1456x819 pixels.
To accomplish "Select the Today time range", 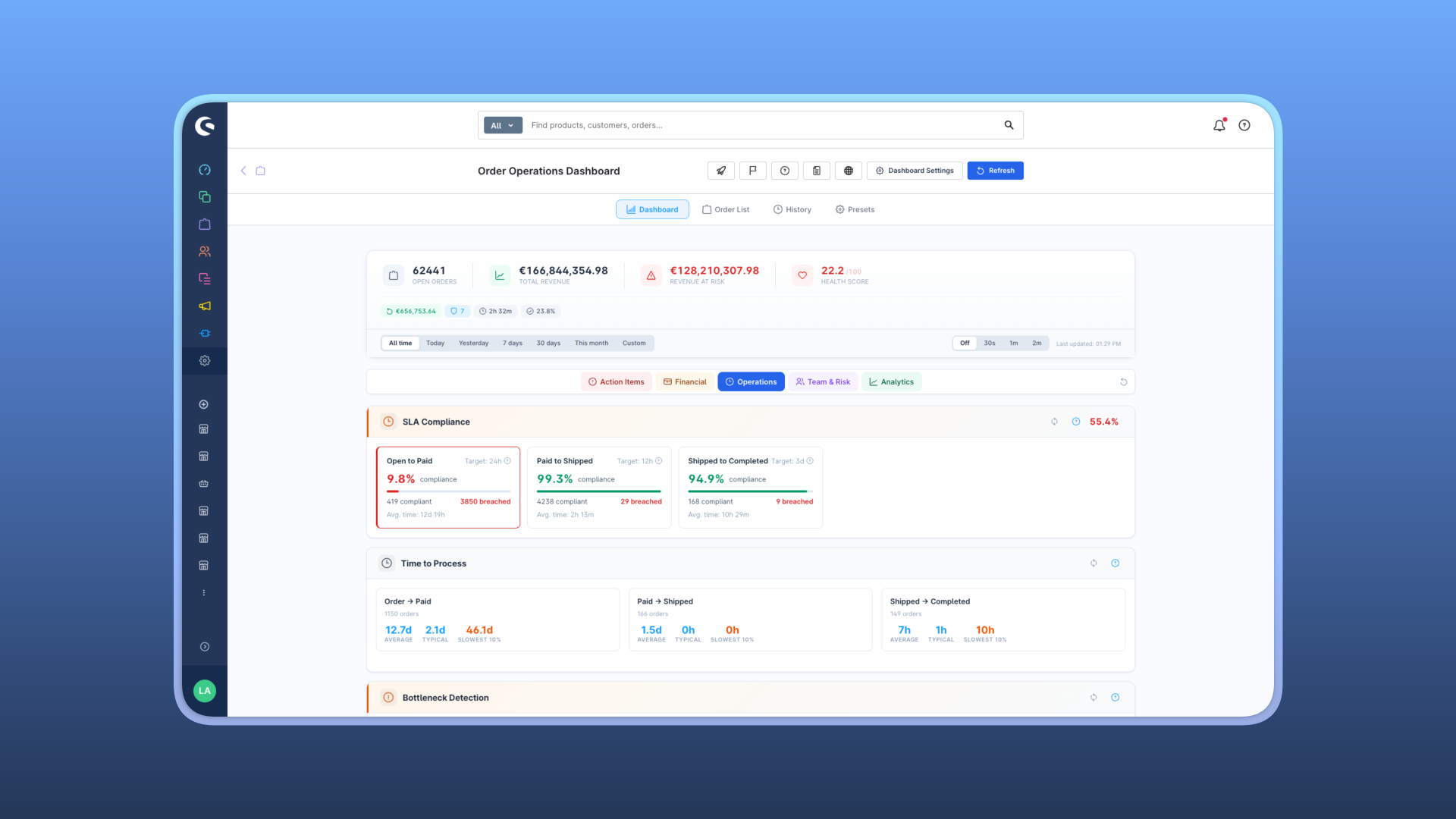I will tap(435, 344).
